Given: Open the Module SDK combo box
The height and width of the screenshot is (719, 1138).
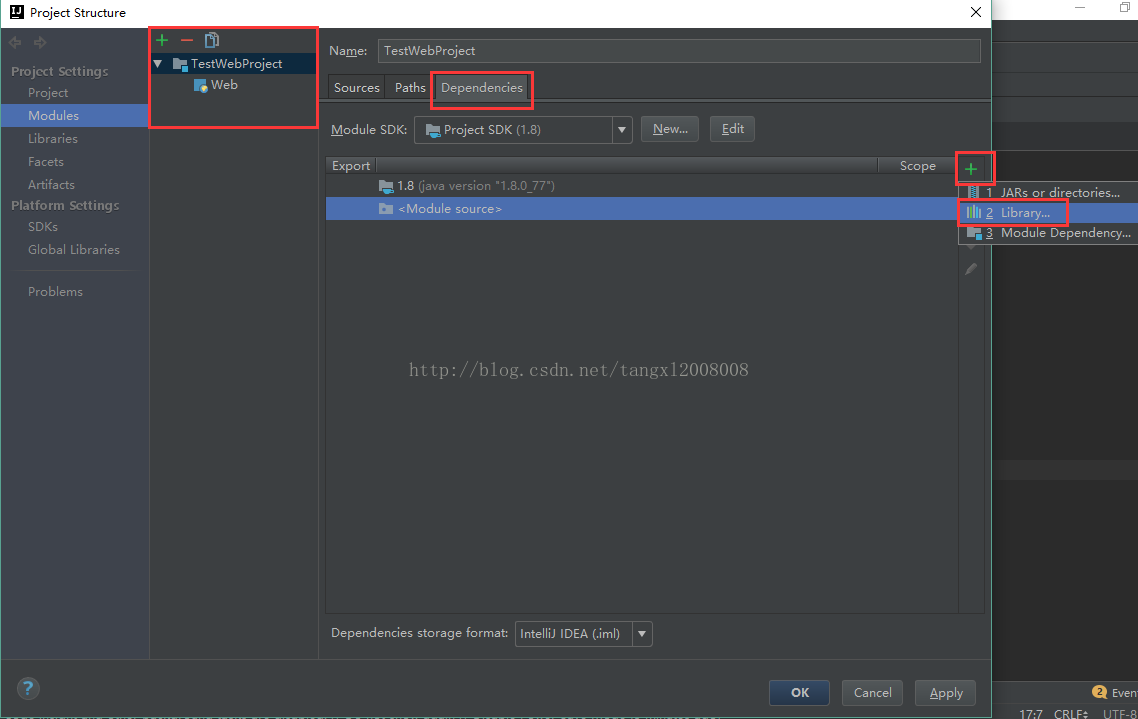Looking at the screenshot, I should (x=523, y=130).
